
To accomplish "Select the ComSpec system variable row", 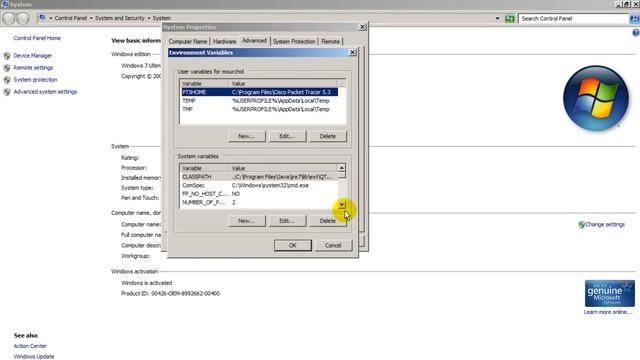I will pyautogui.click(x=259, y=185).
